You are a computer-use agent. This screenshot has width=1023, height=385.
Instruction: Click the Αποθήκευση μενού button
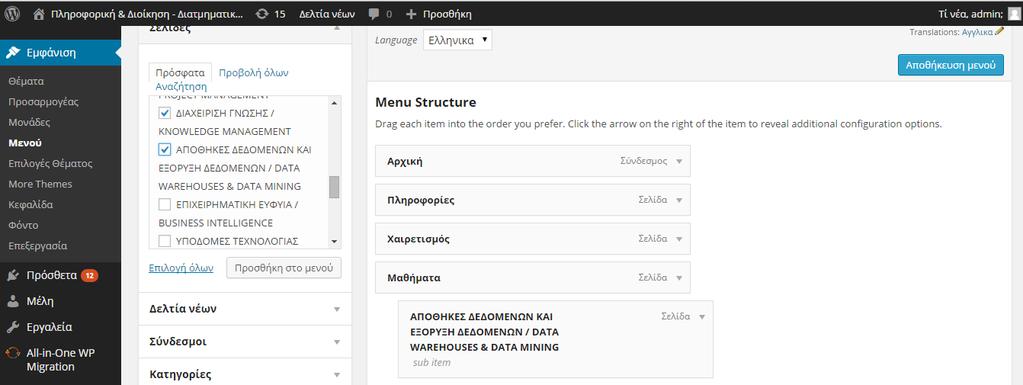click(x=951, y=65)
